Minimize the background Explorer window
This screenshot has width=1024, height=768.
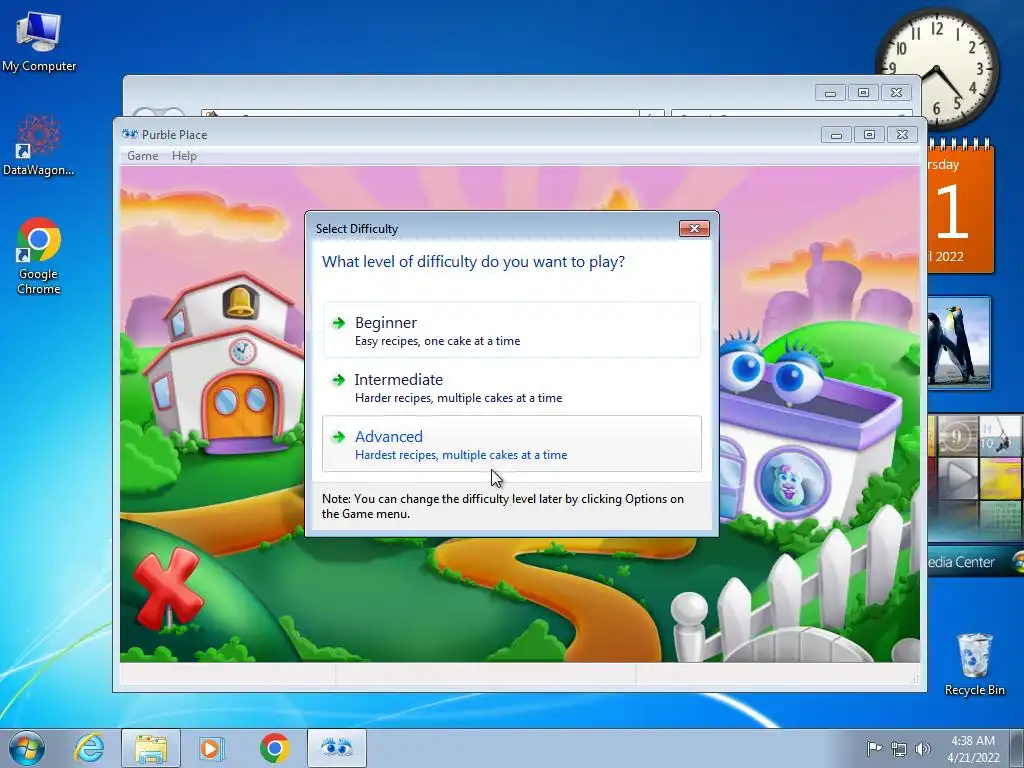coord(830,93)
